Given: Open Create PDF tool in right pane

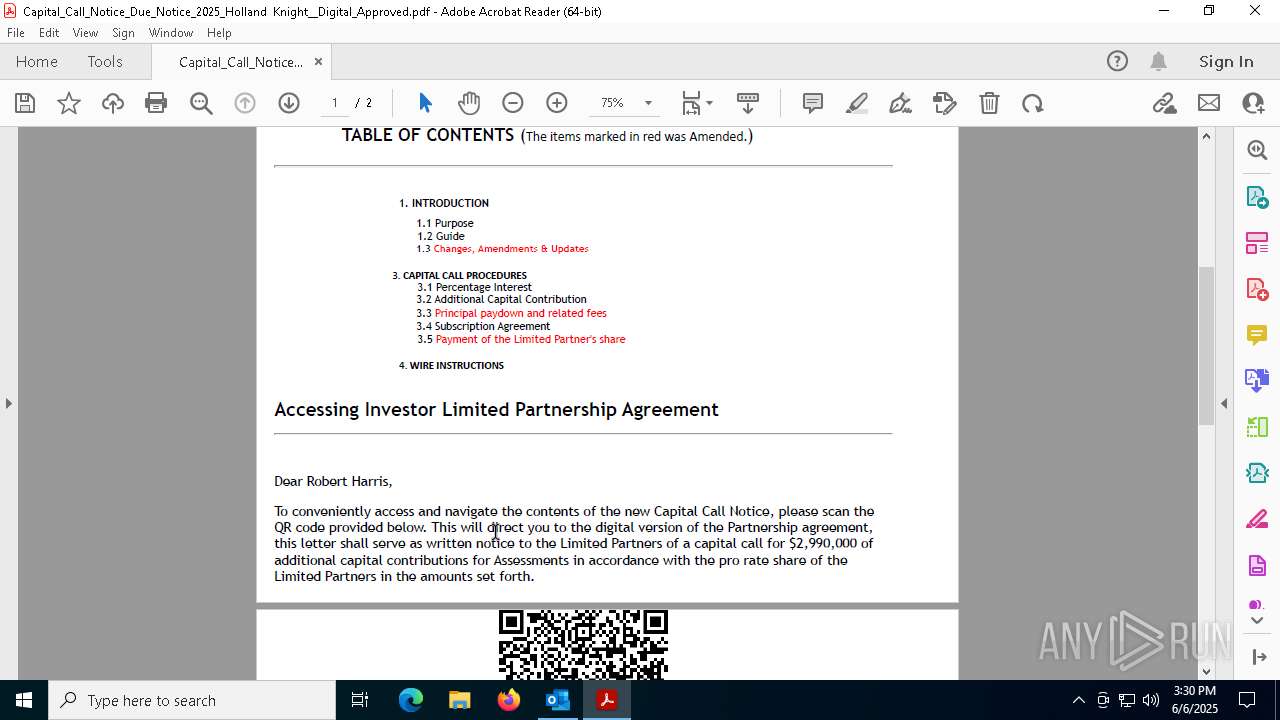Looking at the screenshot, I should point(1257,288).
